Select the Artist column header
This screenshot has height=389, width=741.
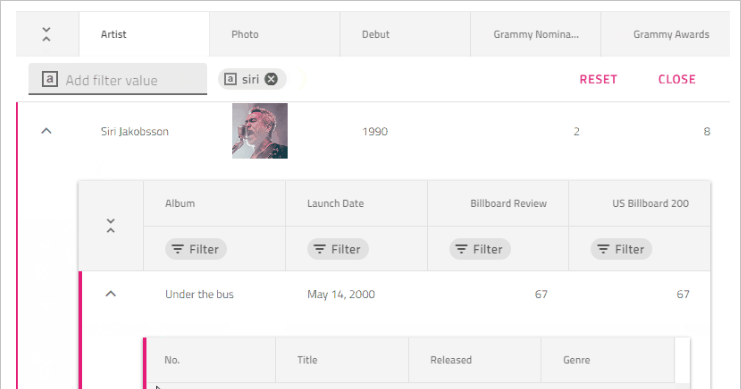144,35
